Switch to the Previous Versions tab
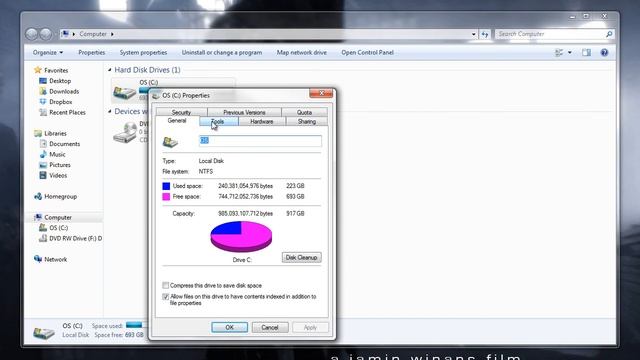The image size is (640, 360). point(244,112)
